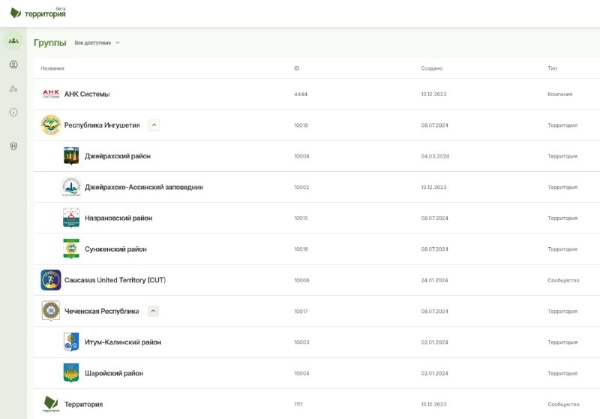
Task: Sort by the ID column header
Action: click(297, 68)
